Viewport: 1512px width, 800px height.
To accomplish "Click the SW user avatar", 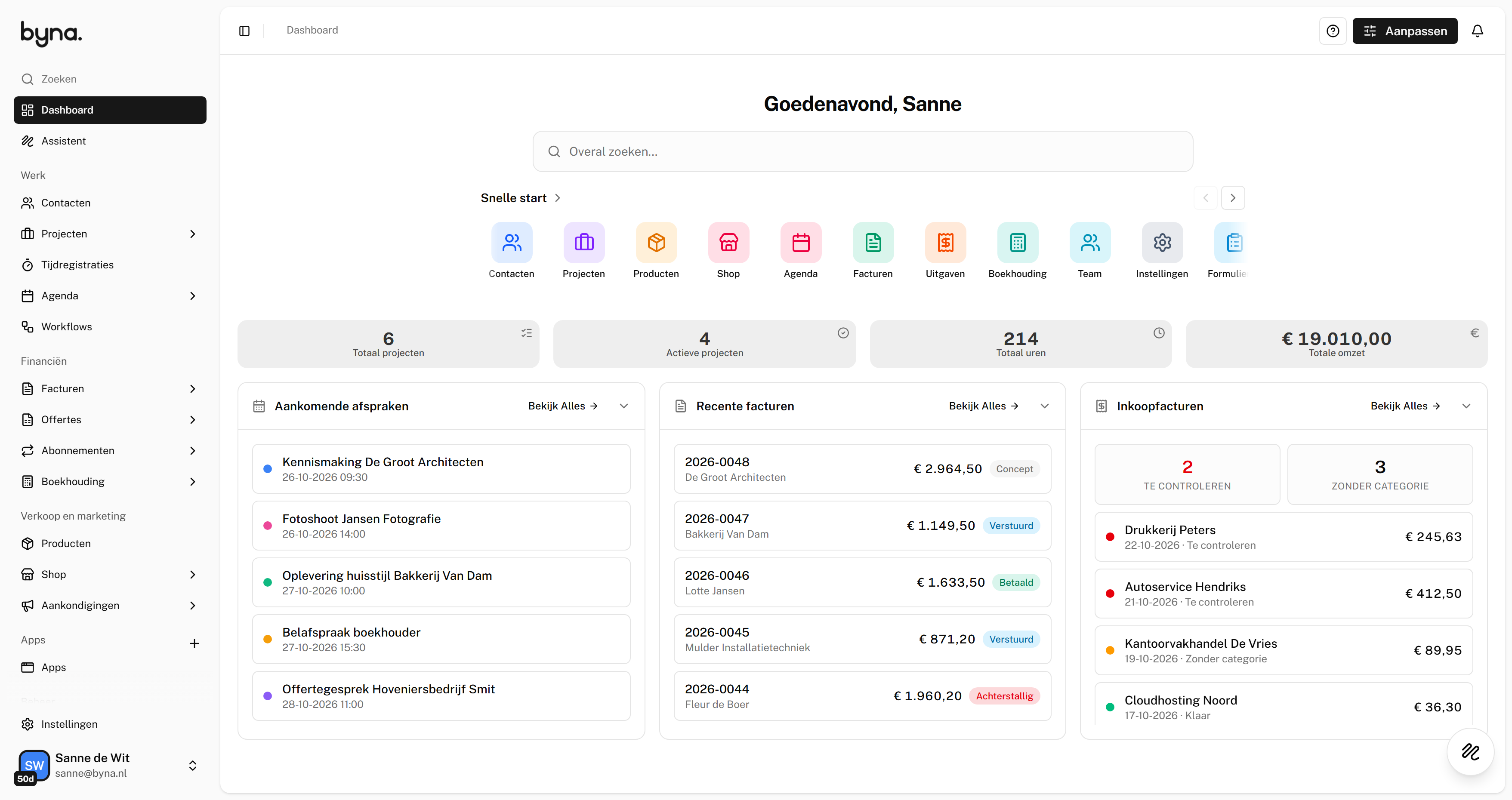I will 34,765.
